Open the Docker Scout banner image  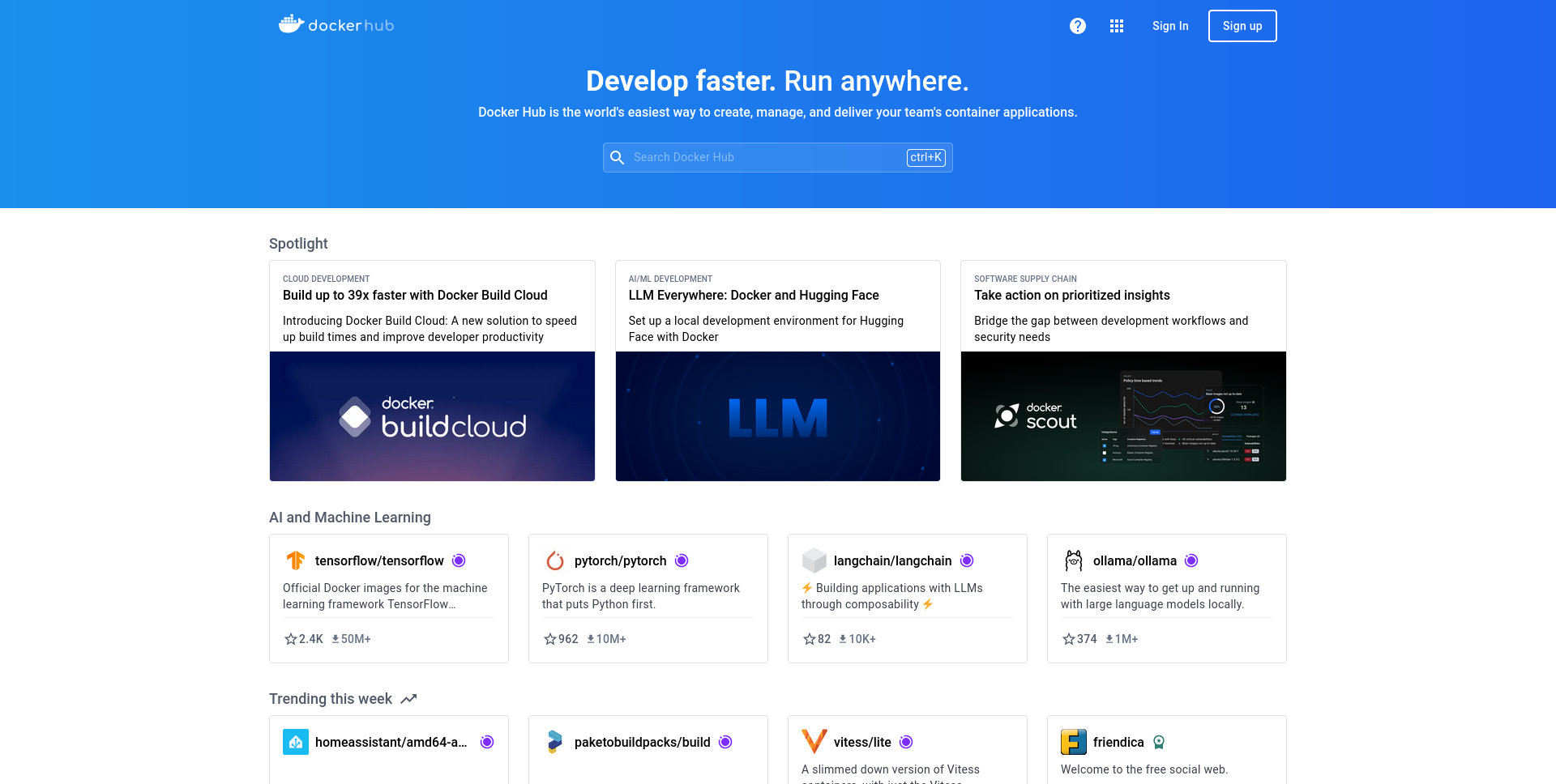point(1123,416)
